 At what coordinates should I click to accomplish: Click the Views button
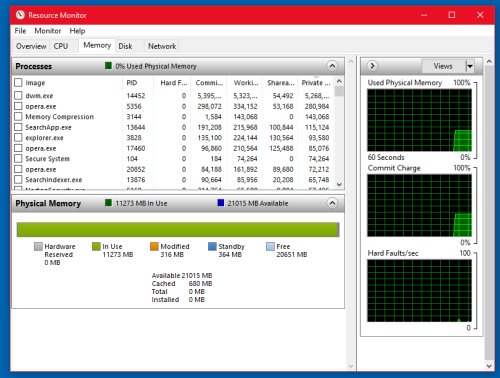[x=443, y=66]
